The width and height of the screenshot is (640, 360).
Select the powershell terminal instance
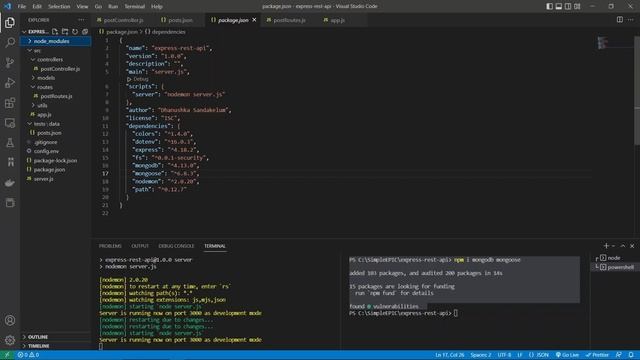click(x=614, y=267)
